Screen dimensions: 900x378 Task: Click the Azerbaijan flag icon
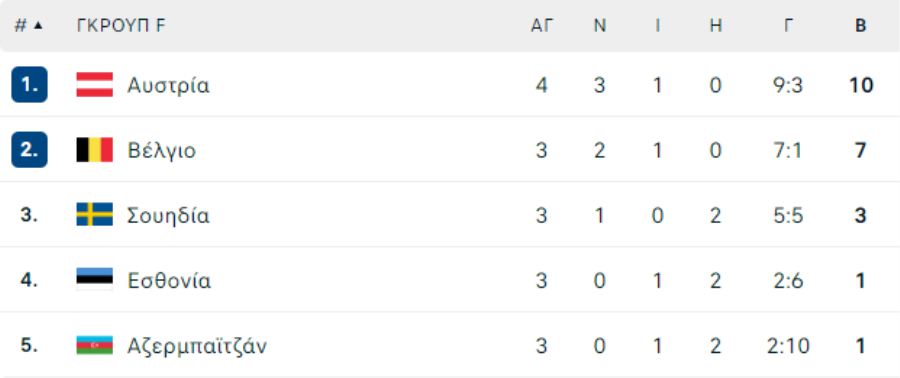click(x=95, y=345)
